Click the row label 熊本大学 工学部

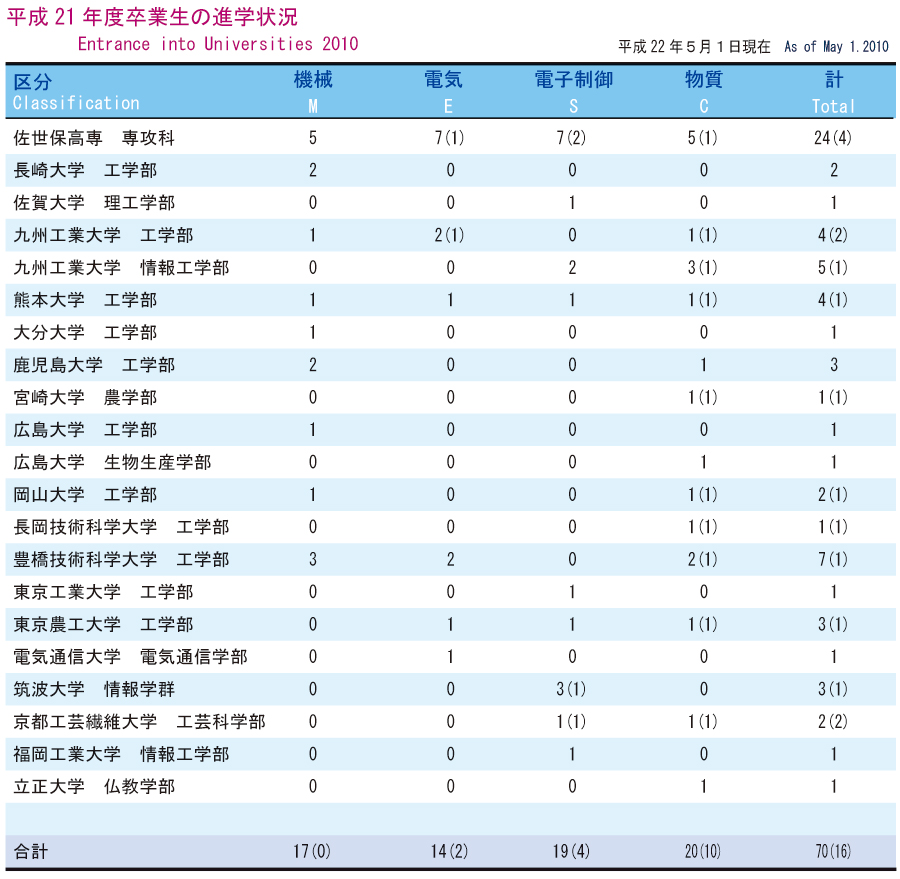click(x=85, y=300)
